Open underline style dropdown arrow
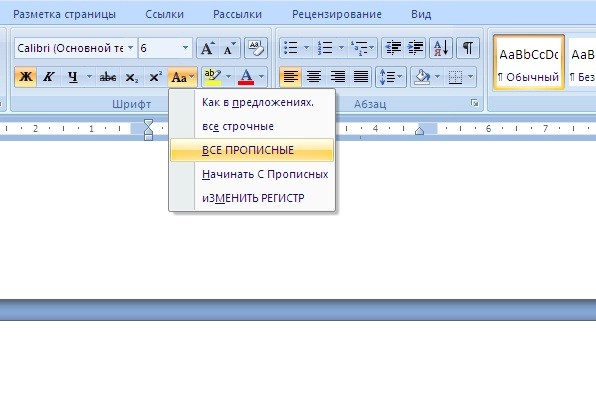Viewport: 596px width, 401px height. 90,77
